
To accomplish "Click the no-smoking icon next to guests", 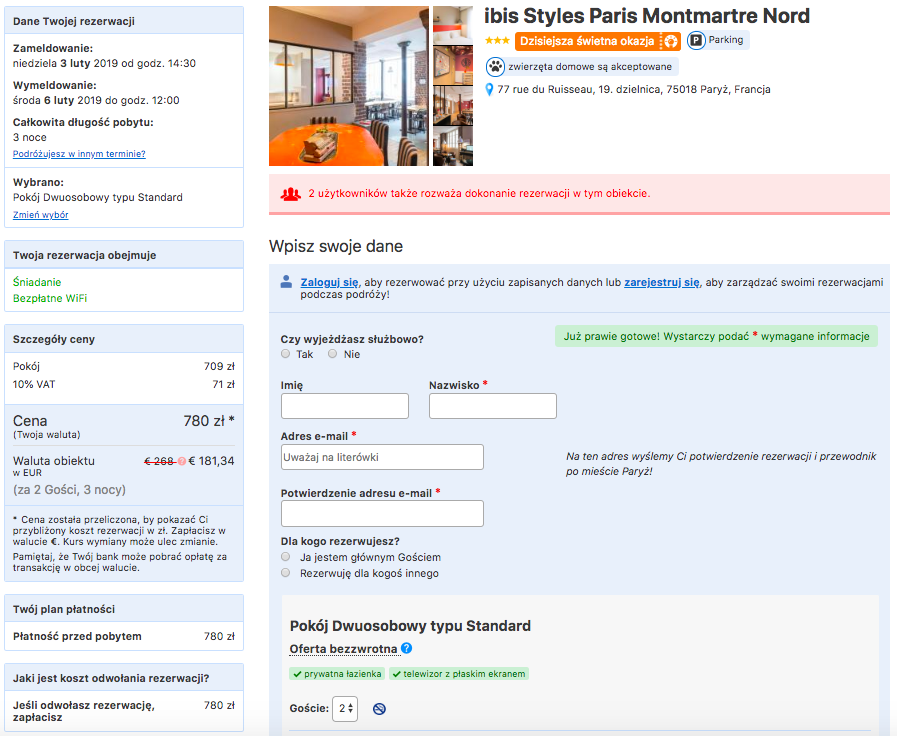I will 379,709.
